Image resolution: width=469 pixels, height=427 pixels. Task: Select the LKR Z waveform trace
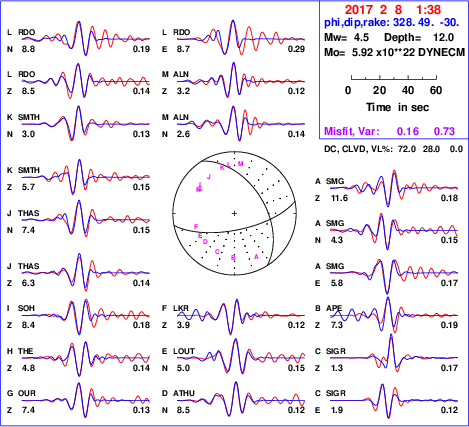tap(241, 316)
